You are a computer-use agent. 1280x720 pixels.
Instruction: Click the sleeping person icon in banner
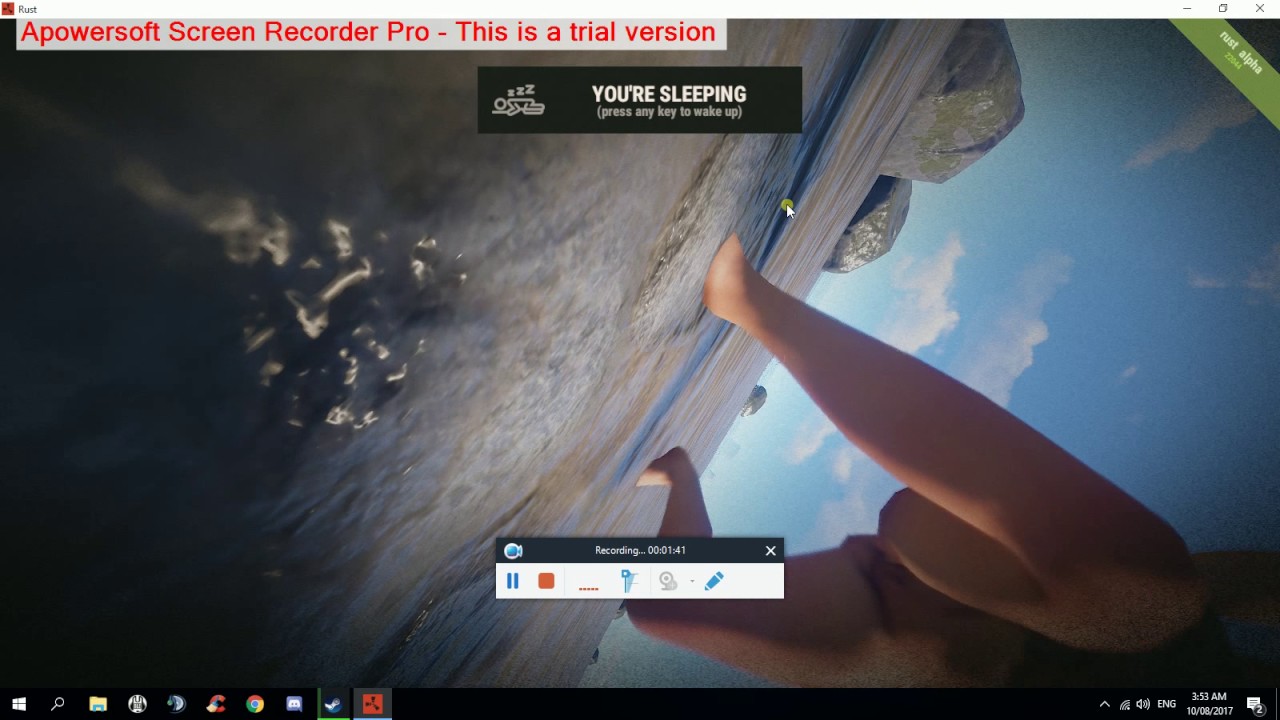pyautogui.click(x=519, y=101)
